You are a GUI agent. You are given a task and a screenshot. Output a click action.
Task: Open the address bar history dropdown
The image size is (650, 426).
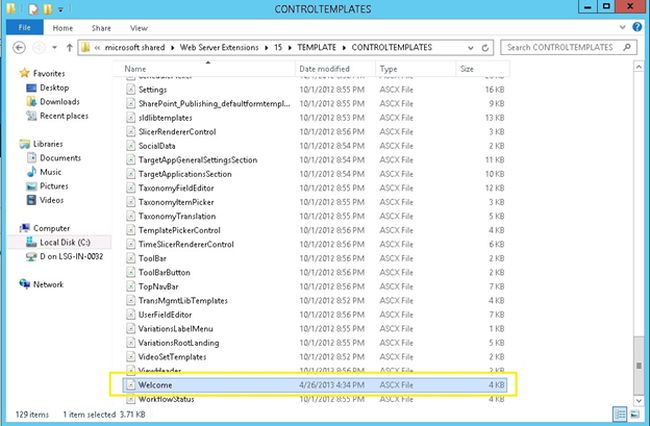[x=471, y=48]
